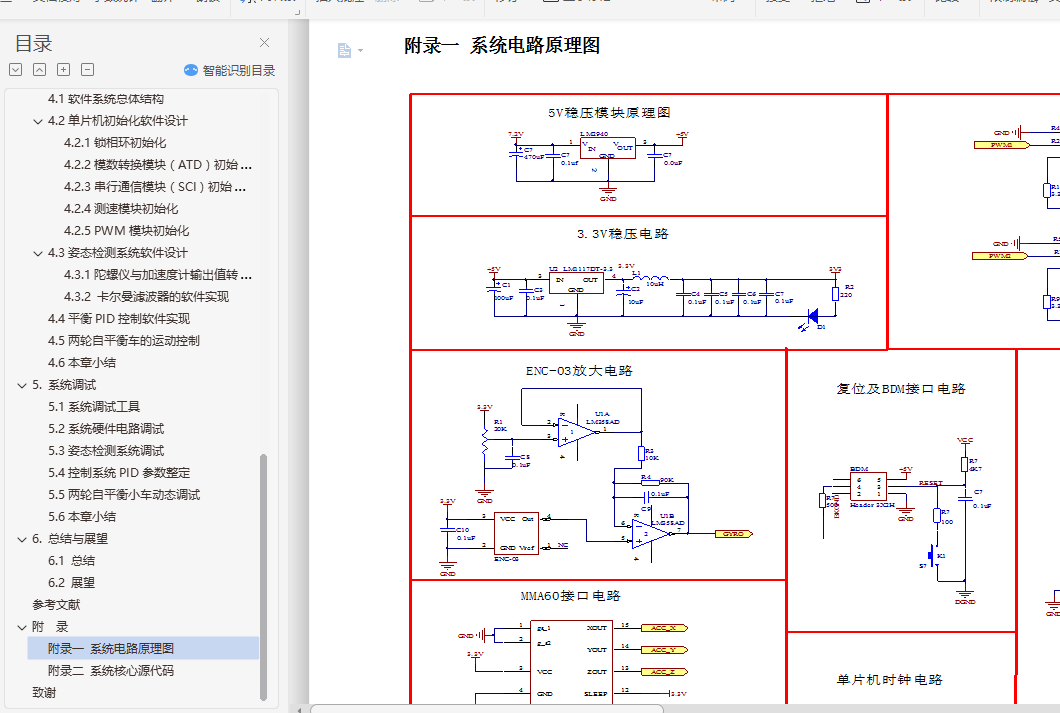Screen dimensions: 1060x713
Task: Go to 4.2.1 锁相环初始化
Action: point(115,143)
